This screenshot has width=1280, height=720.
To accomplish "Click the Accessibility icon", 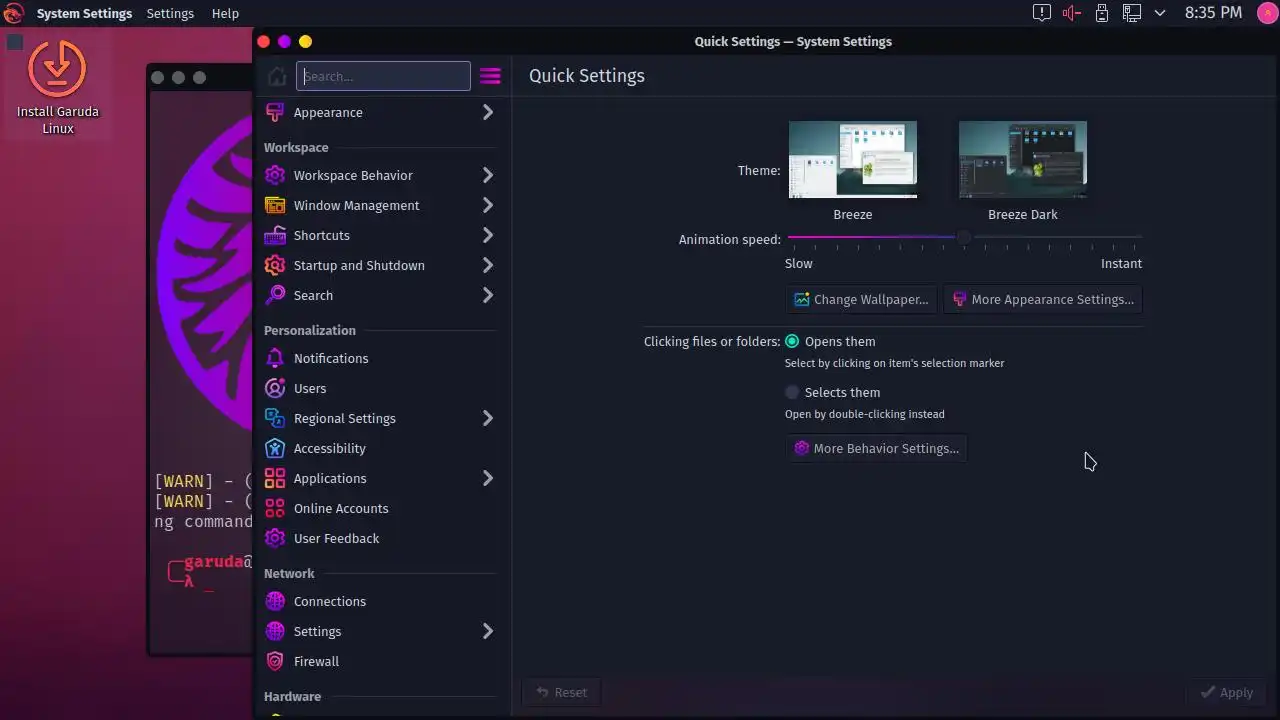I will pyautogui.click(x=274, y=448).
